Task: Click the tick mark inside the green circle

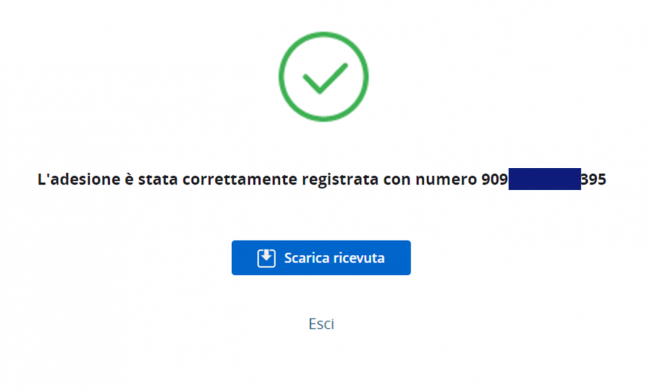Action: pos(325,78)
